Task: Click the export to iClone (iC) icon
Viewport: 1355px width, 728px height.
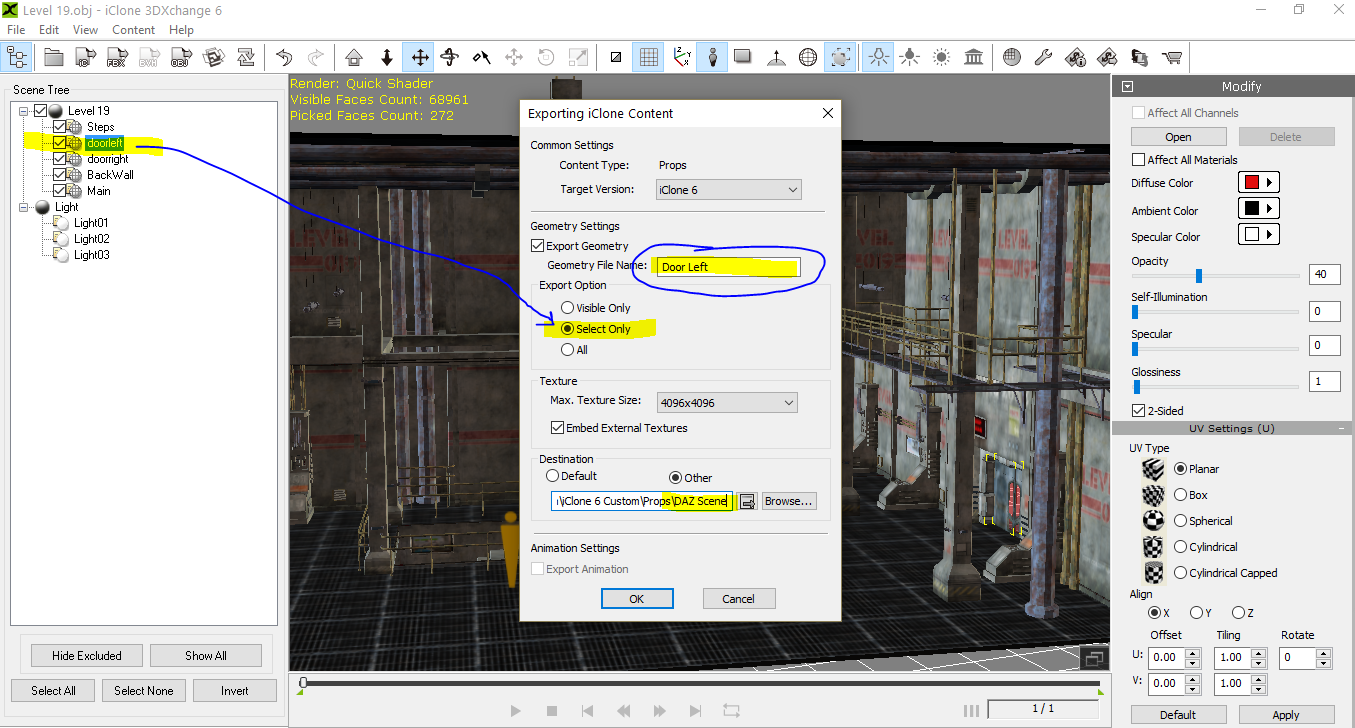Action: [x=85, y=57]
